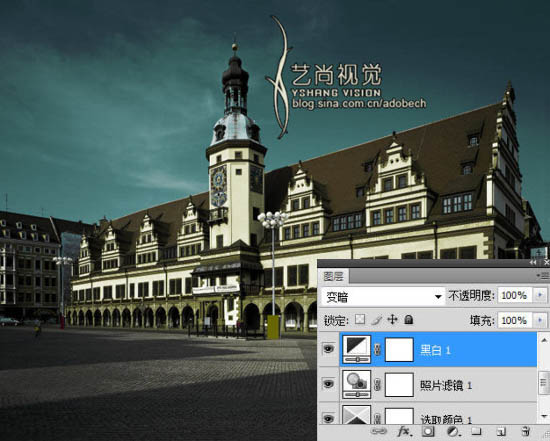This screenshot has height=441, width=550.
Task: Hide the 选取颜色 1 layer
Action: click(x=328, y=418)
